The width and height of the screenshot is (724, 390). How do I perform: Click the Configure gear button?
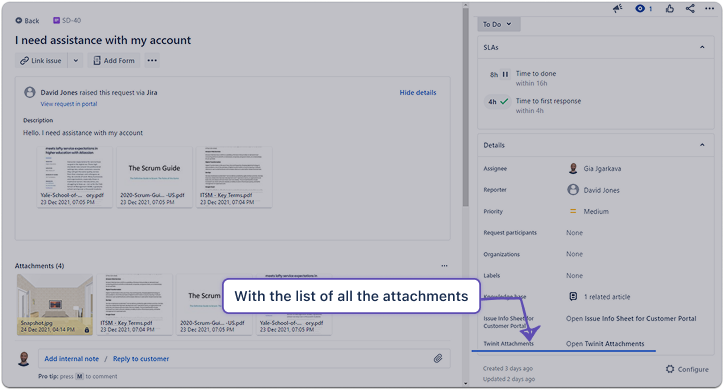687,369
